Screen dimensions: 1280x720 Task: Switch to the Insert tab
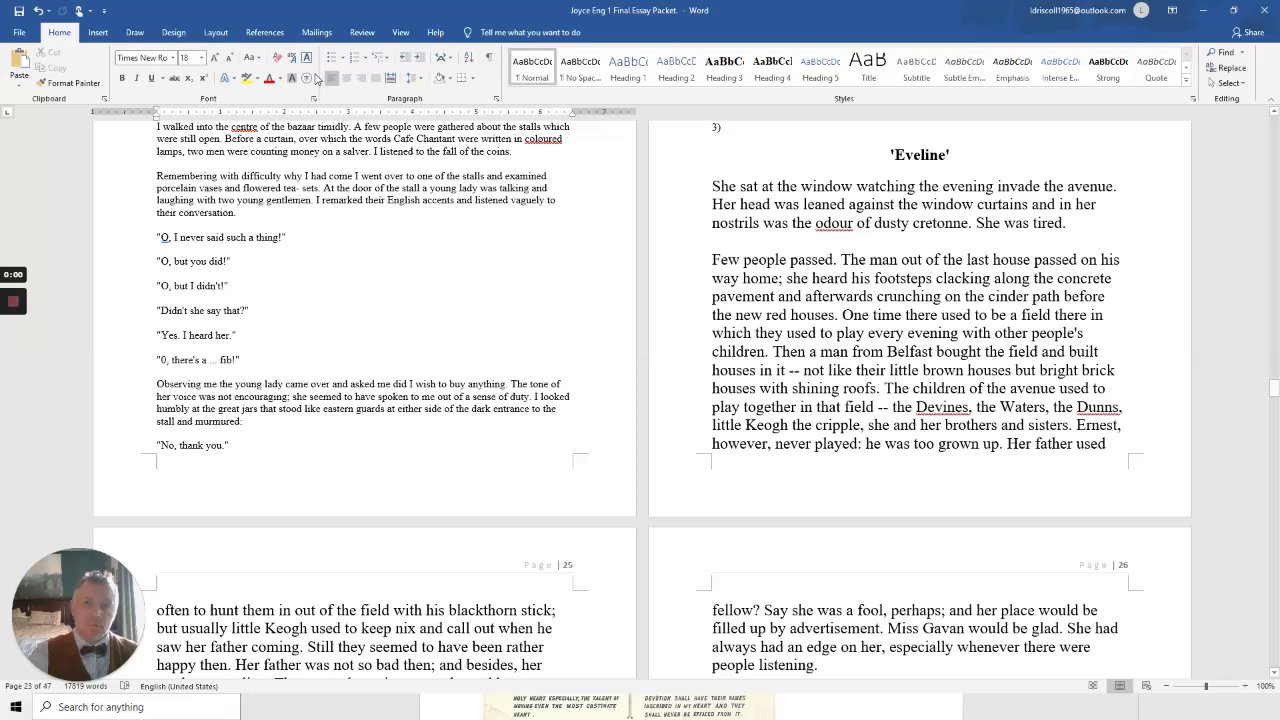point(98,32)
